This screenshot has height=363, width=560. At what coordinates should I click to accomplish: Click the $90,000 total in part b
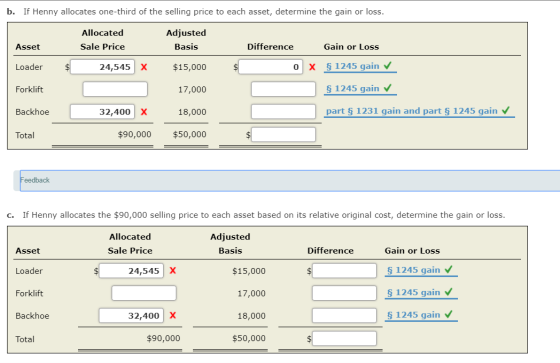pyautogui.click(x=135, y=135)
